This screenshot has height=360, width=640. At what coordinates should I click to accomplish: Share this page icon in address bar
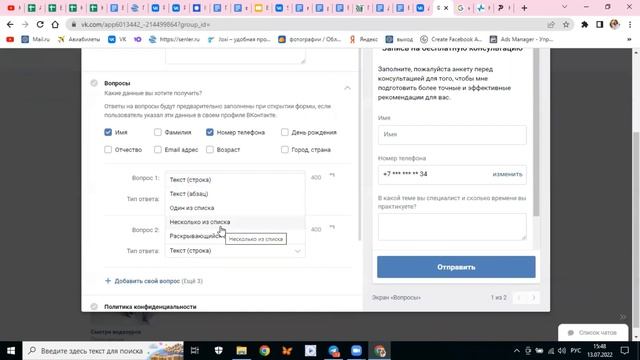pos(551,24)
